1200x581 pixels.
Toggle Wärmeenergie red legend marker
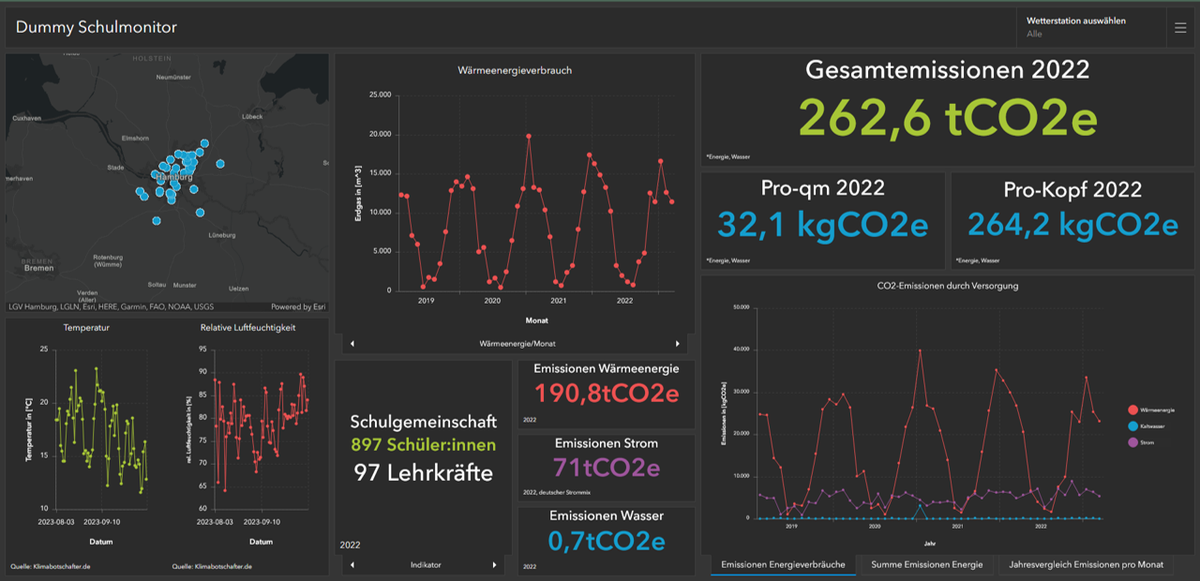click(1131, 410)
